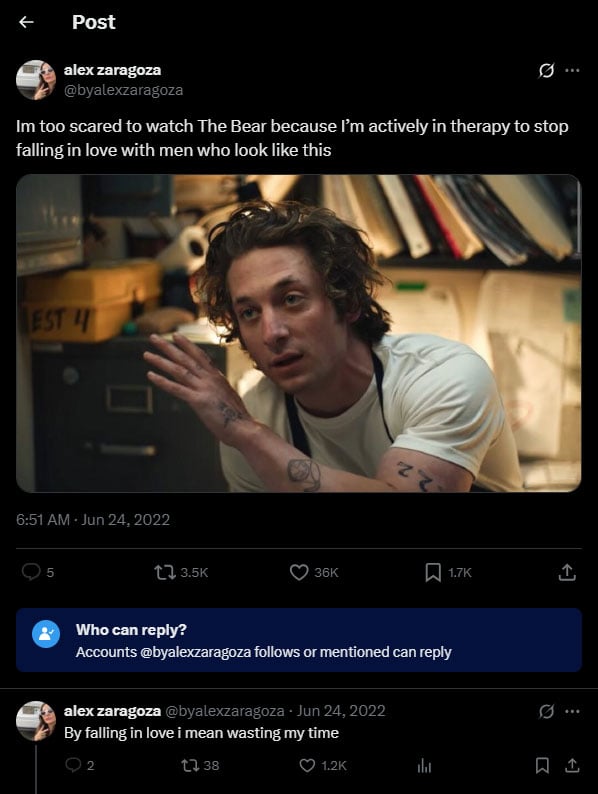Open Who can reply? info banner
Image resolution: width=598 pixels, height=794 pixels.
(299, 640)
